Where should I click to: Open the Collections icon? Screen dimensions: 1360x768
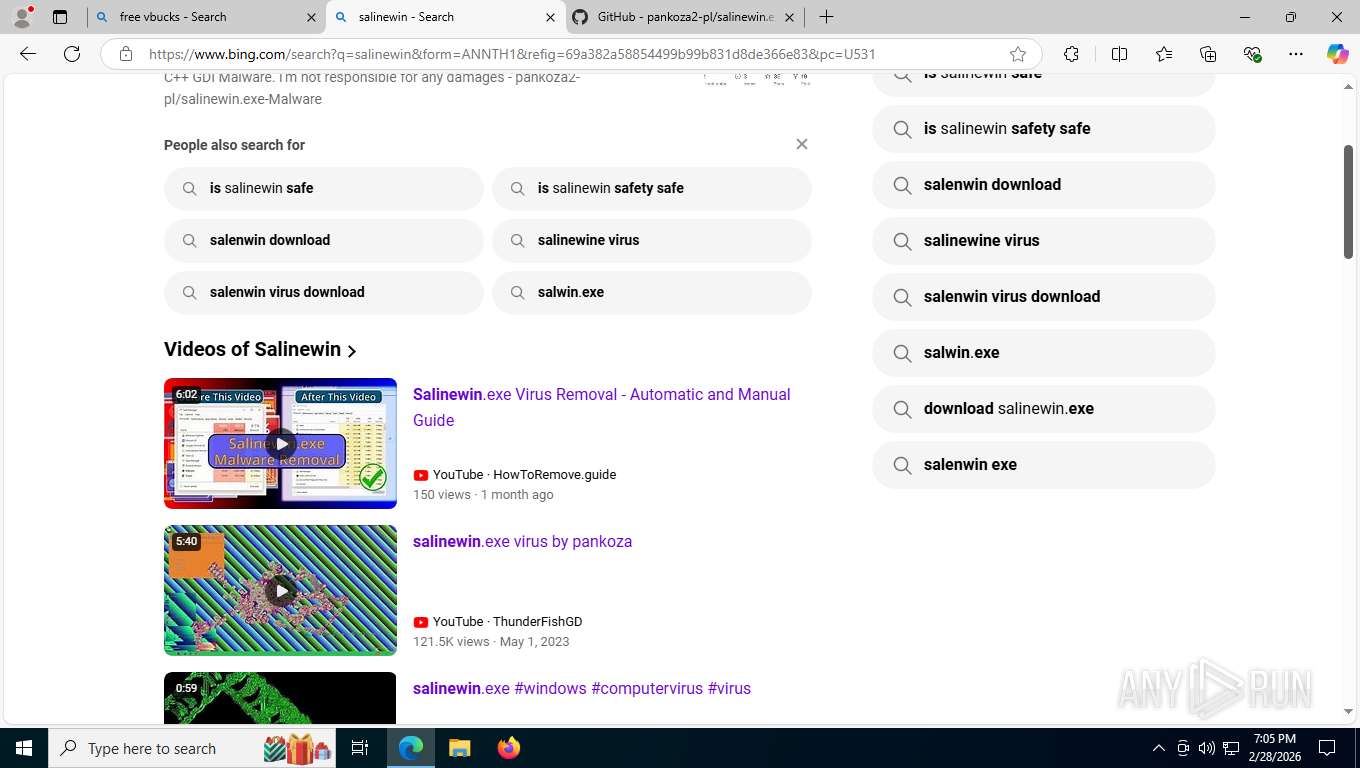[x=1208, y=54]
